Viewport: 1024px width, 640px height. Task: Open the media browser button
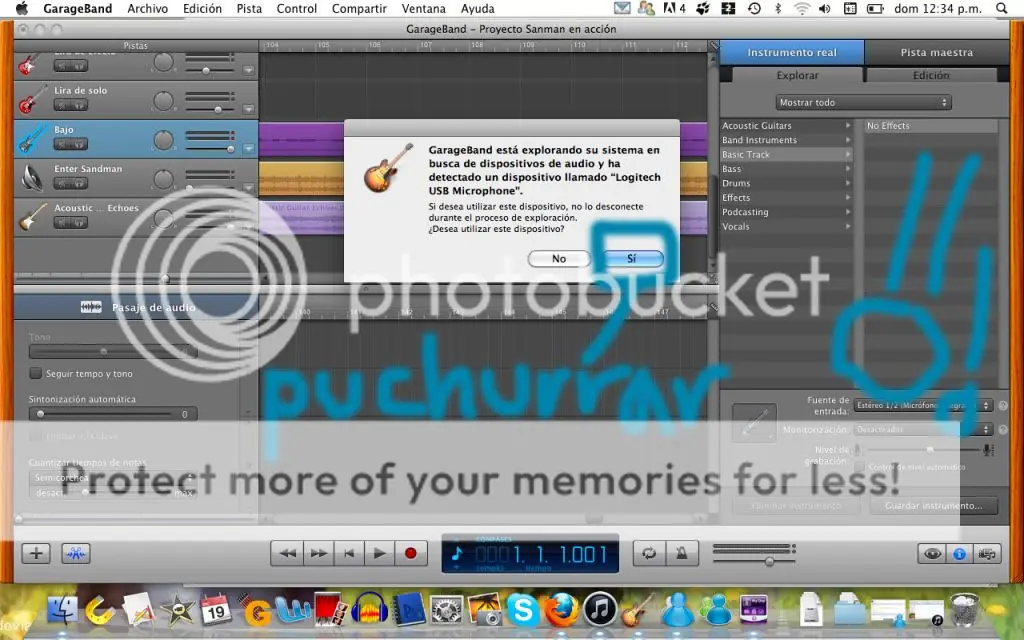coord(987,554)
